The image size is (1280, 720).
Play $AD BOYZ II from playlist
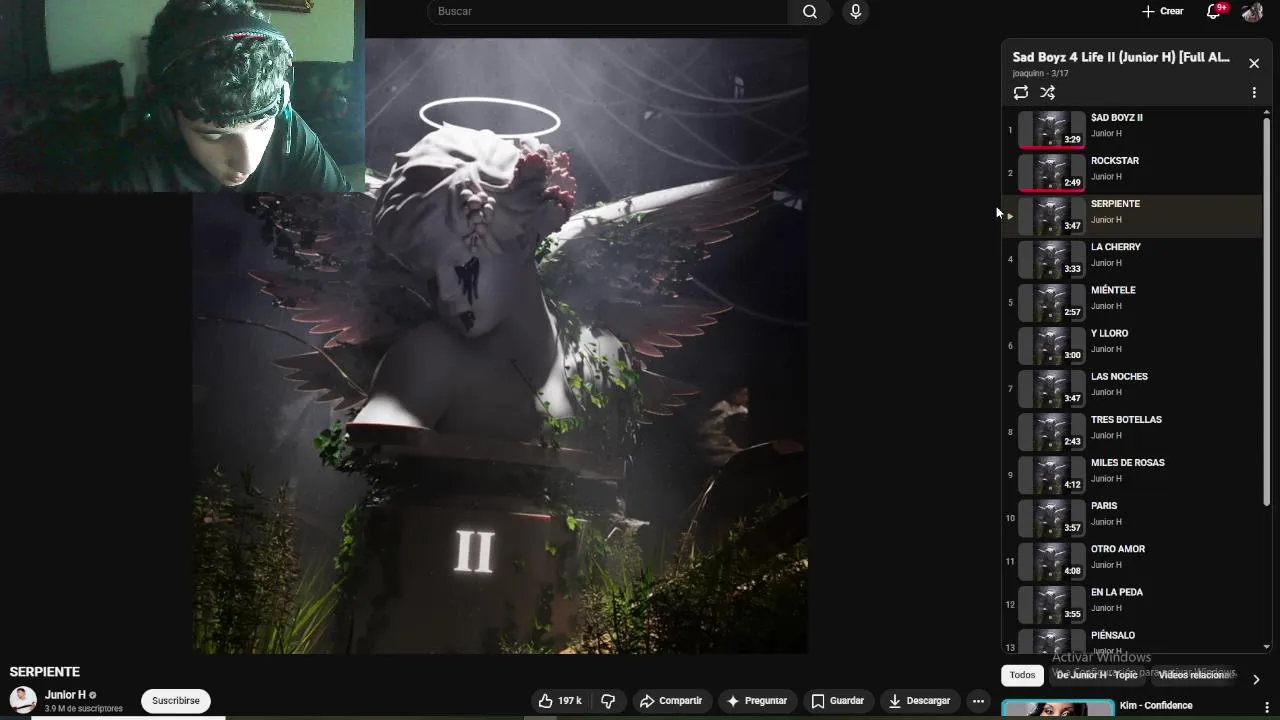pos(1133,130)
